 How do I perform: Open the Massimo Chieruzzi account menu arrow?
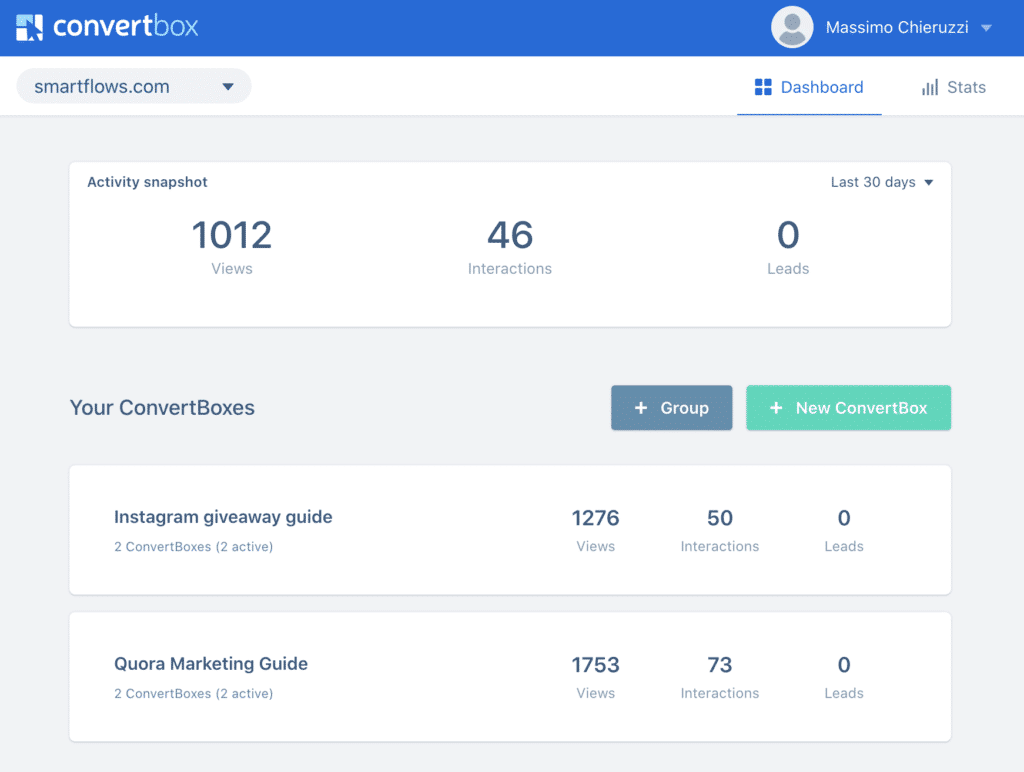(x=987, y=28)
